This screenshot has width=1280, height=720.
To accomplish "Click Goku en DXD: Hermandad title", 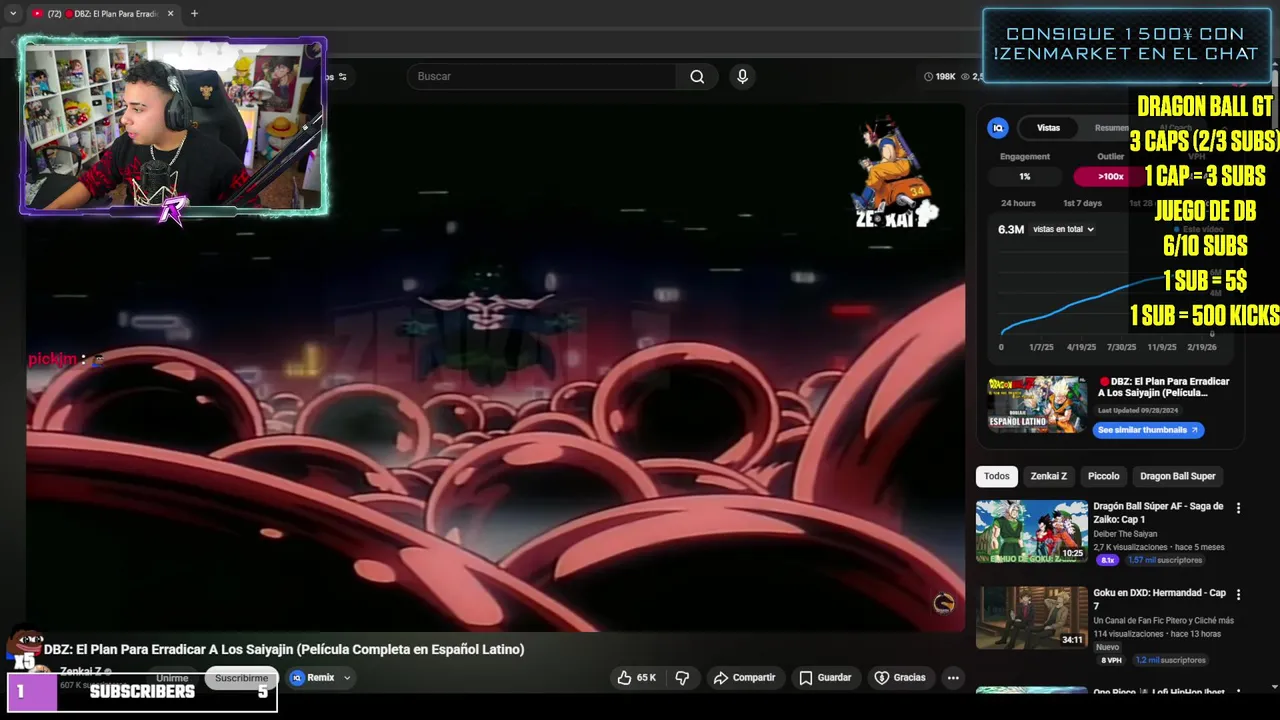I will [1159, 599].
